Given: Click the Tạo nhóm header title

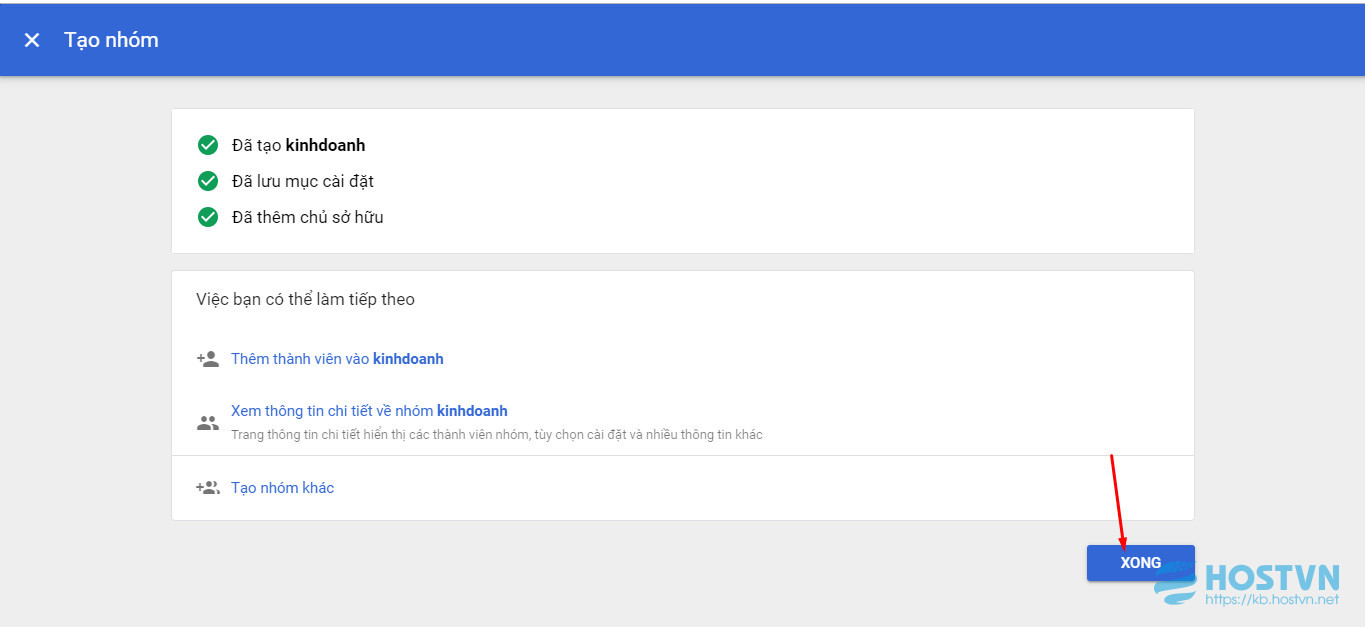Looking at the screenshot, I should tap(111, 40).
